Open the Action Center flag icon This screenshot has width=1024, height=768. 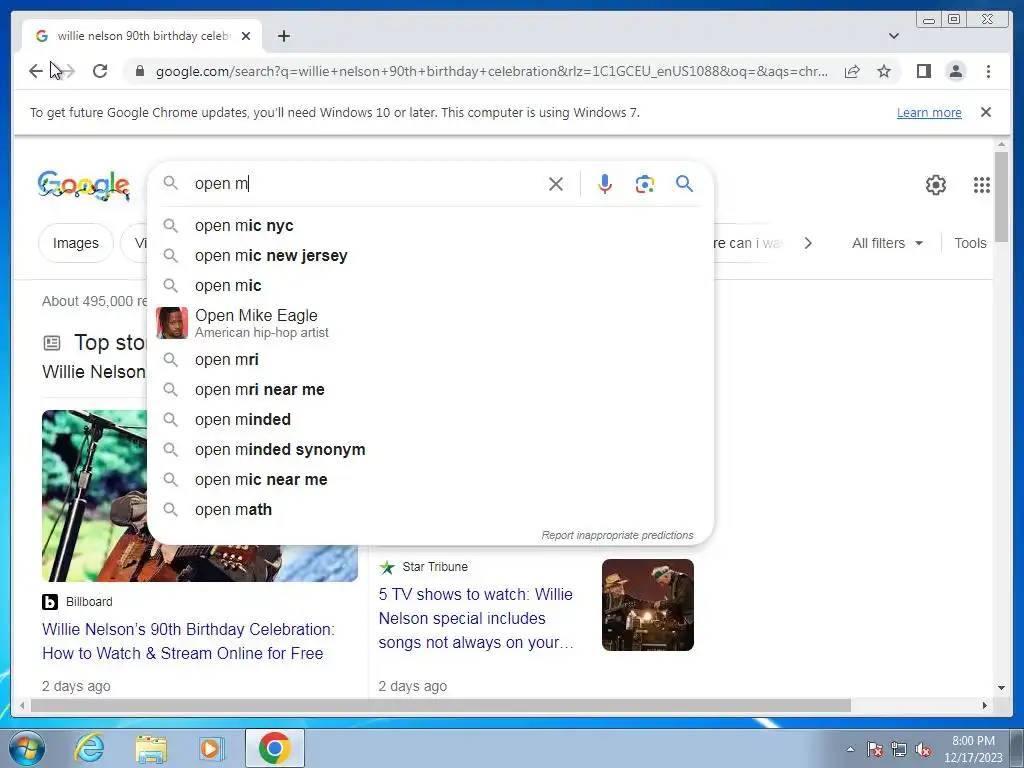pos(875,749)
